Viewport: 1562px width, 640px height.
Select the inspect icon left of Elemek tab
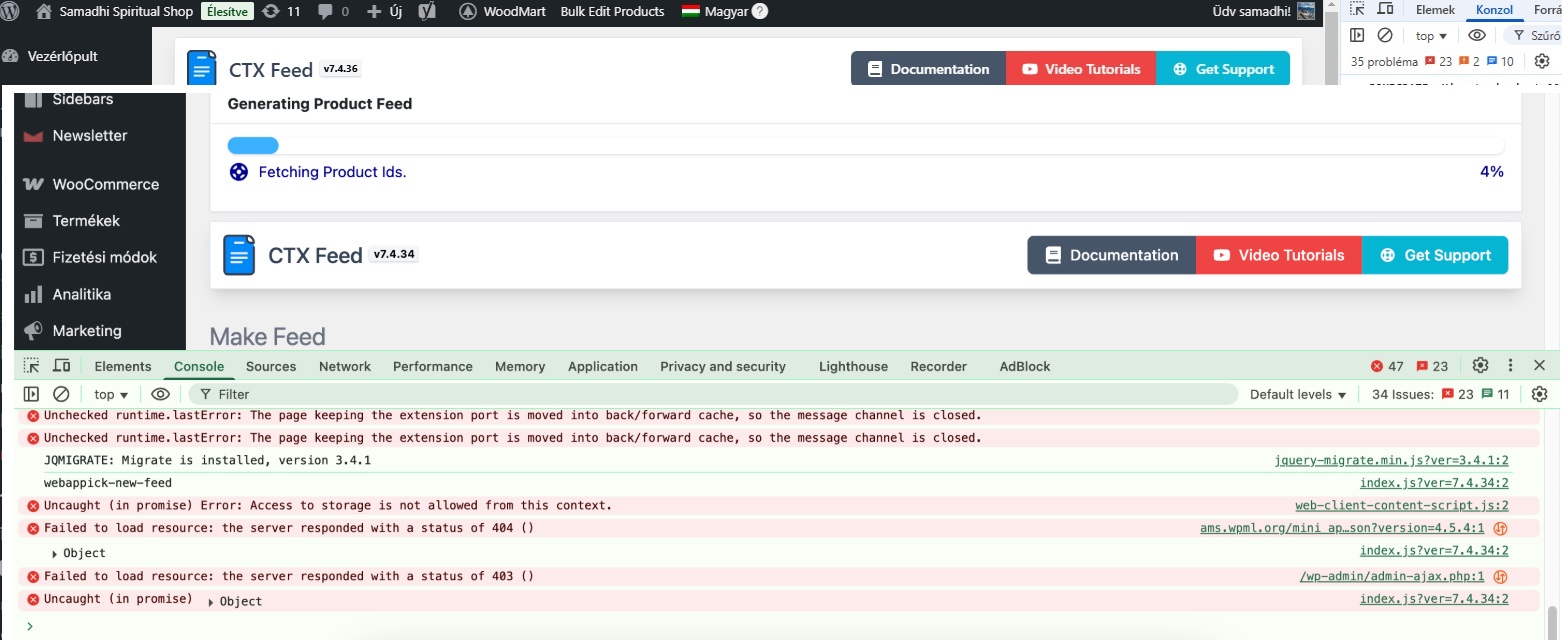point(1357,9)
